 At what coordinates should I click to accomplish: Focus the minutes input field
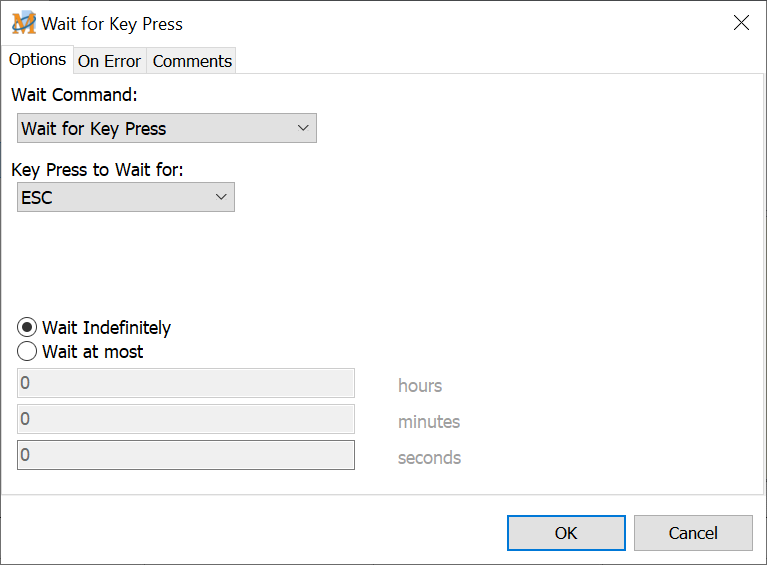[x=186, y=420]
